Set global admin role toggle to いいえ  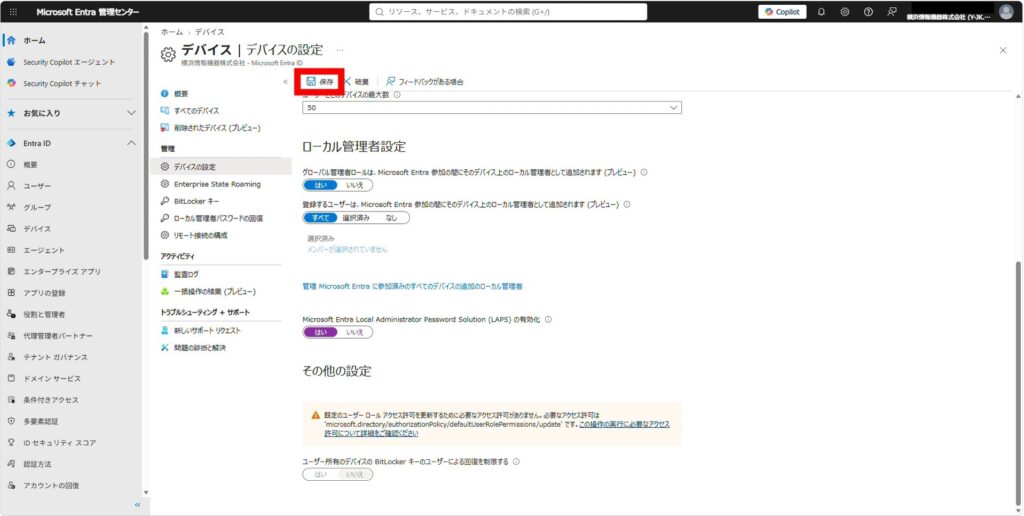coord(355,185)
